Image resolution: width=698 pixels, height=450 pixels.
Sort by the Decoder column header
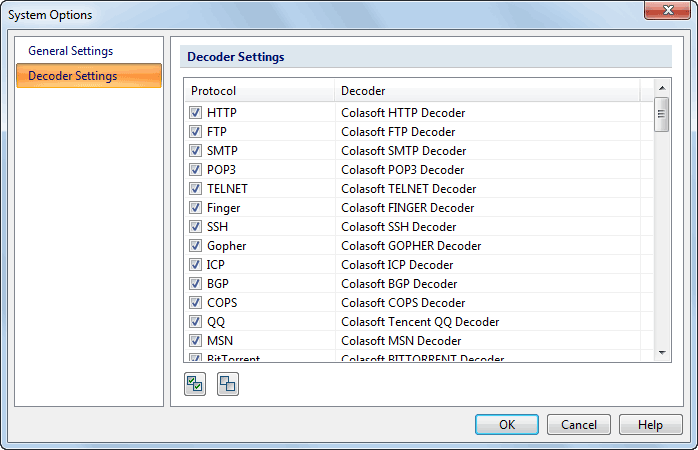point(487,91)
